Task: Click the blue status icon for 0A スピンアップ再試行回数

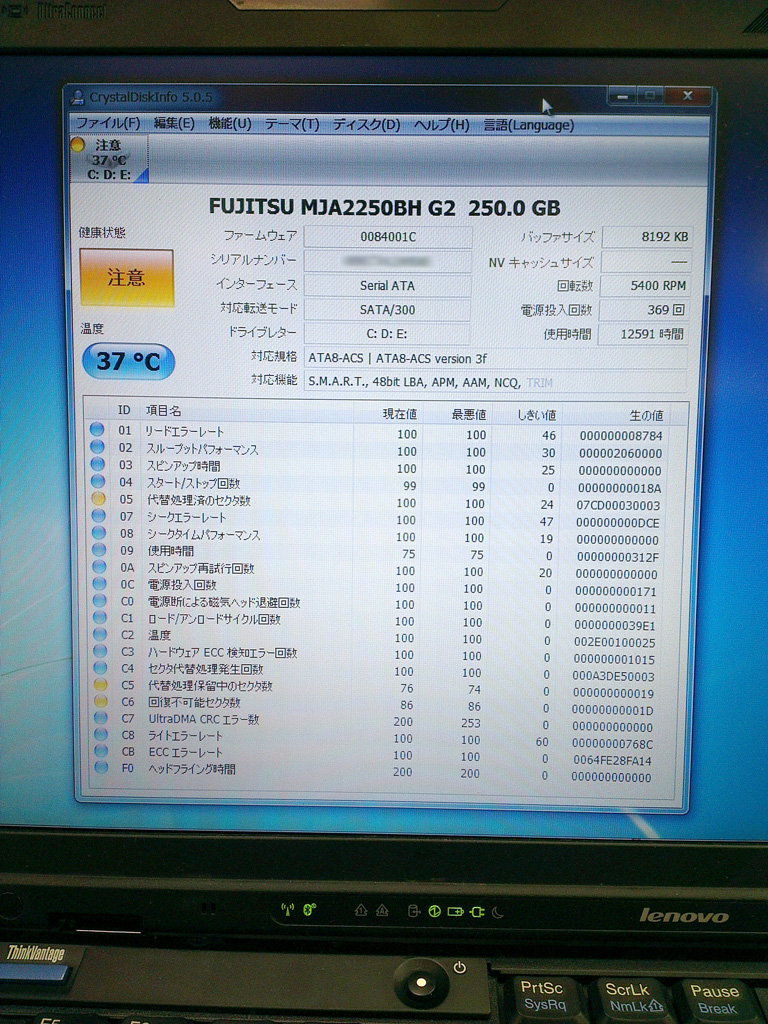Action: point(99,566)
